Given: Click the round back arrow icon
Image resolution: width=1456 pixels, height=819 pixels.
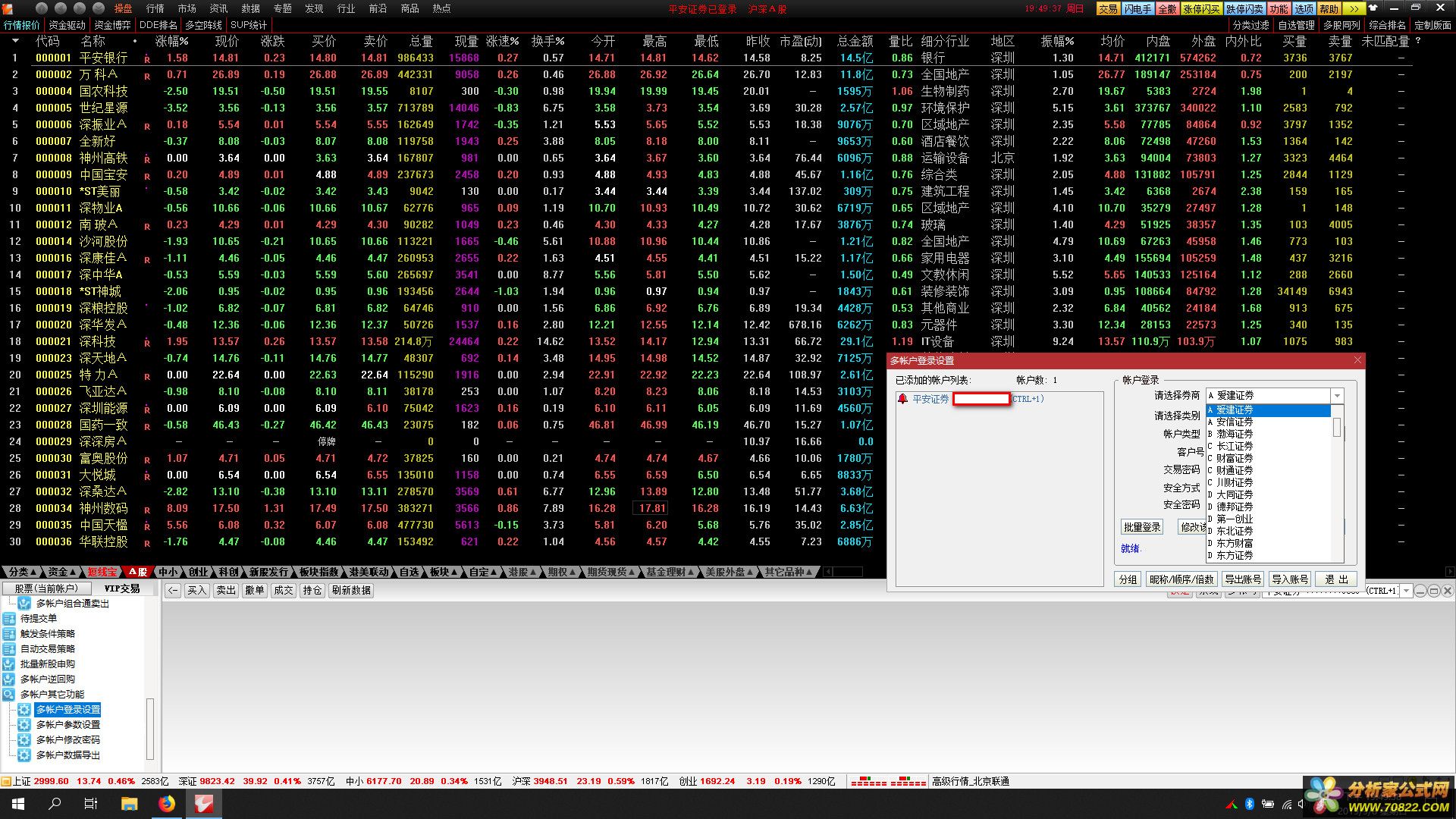Looking at the screenshot, I should (61, 8).
